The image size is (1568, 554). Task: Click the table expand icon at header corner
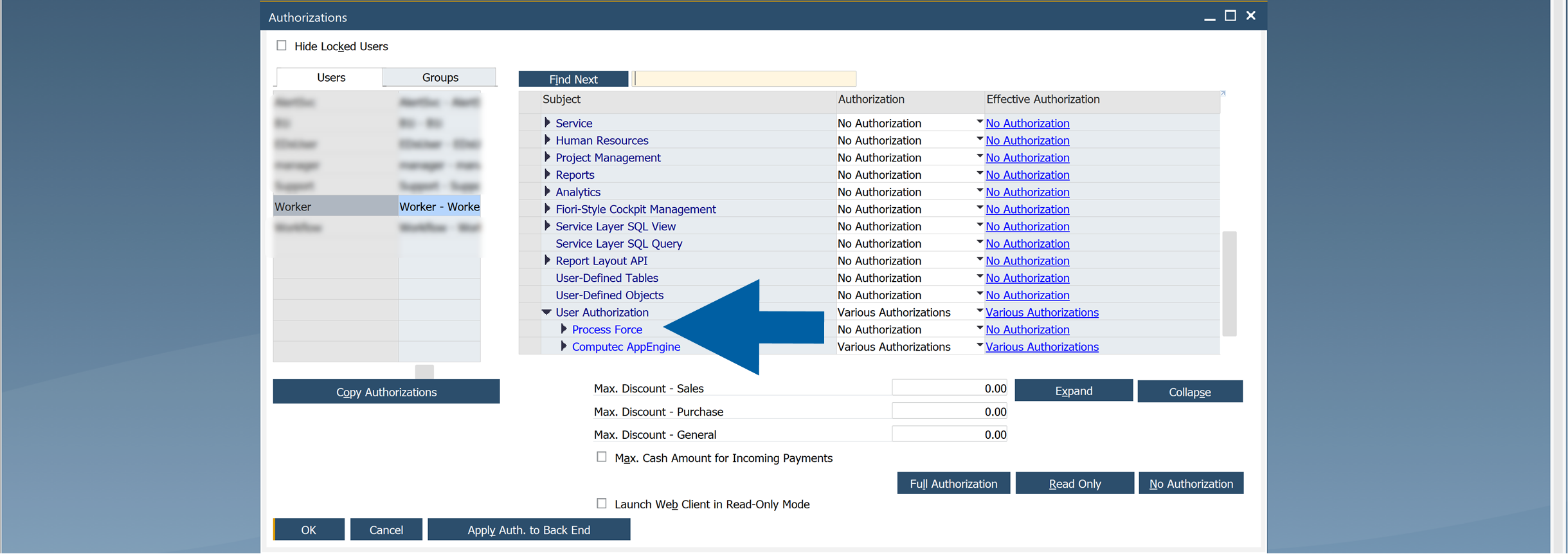pos(1223,94)
